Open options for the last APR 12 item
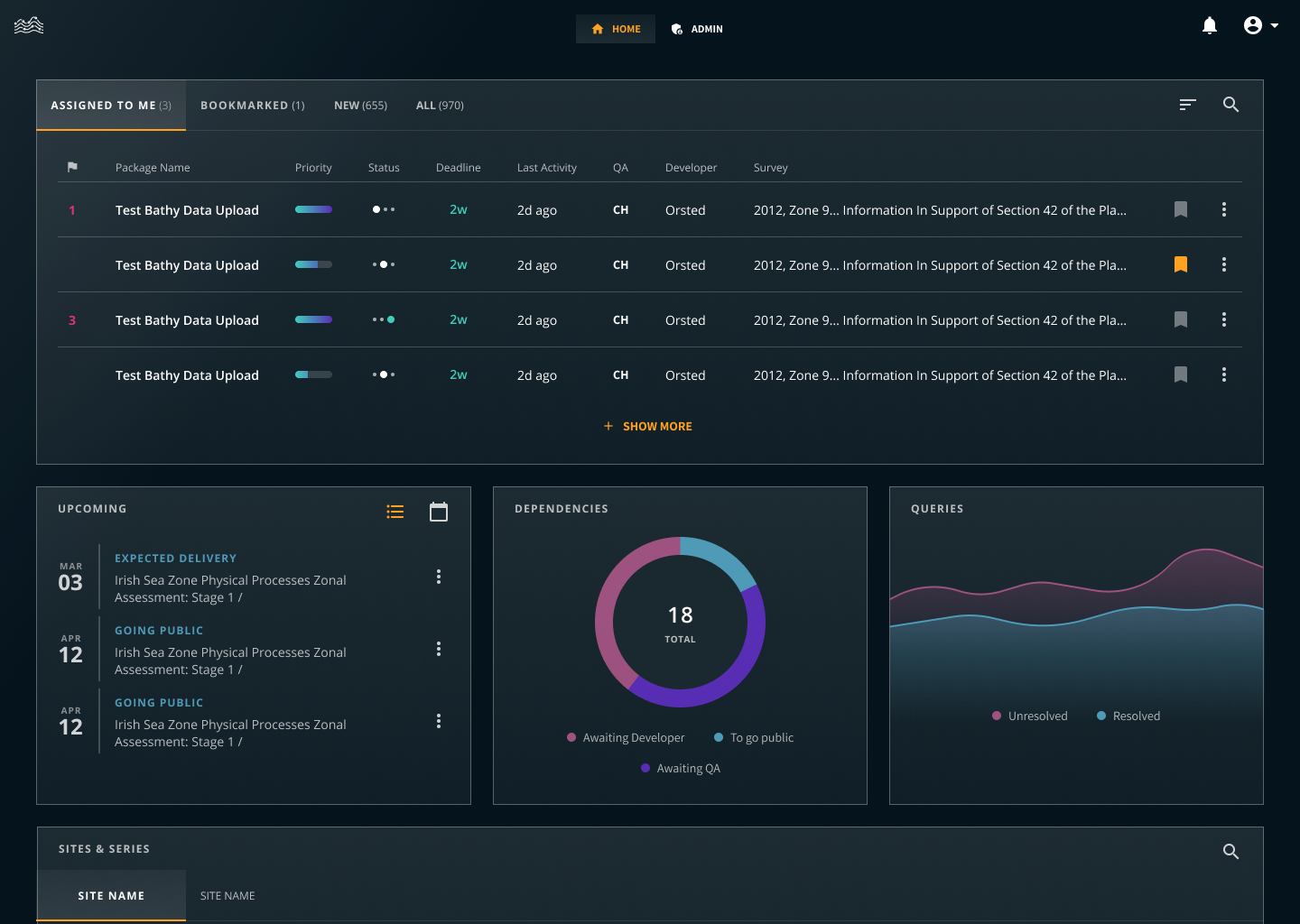Image resolution: width=1300 pixels, height=924 pixels. 439,721
